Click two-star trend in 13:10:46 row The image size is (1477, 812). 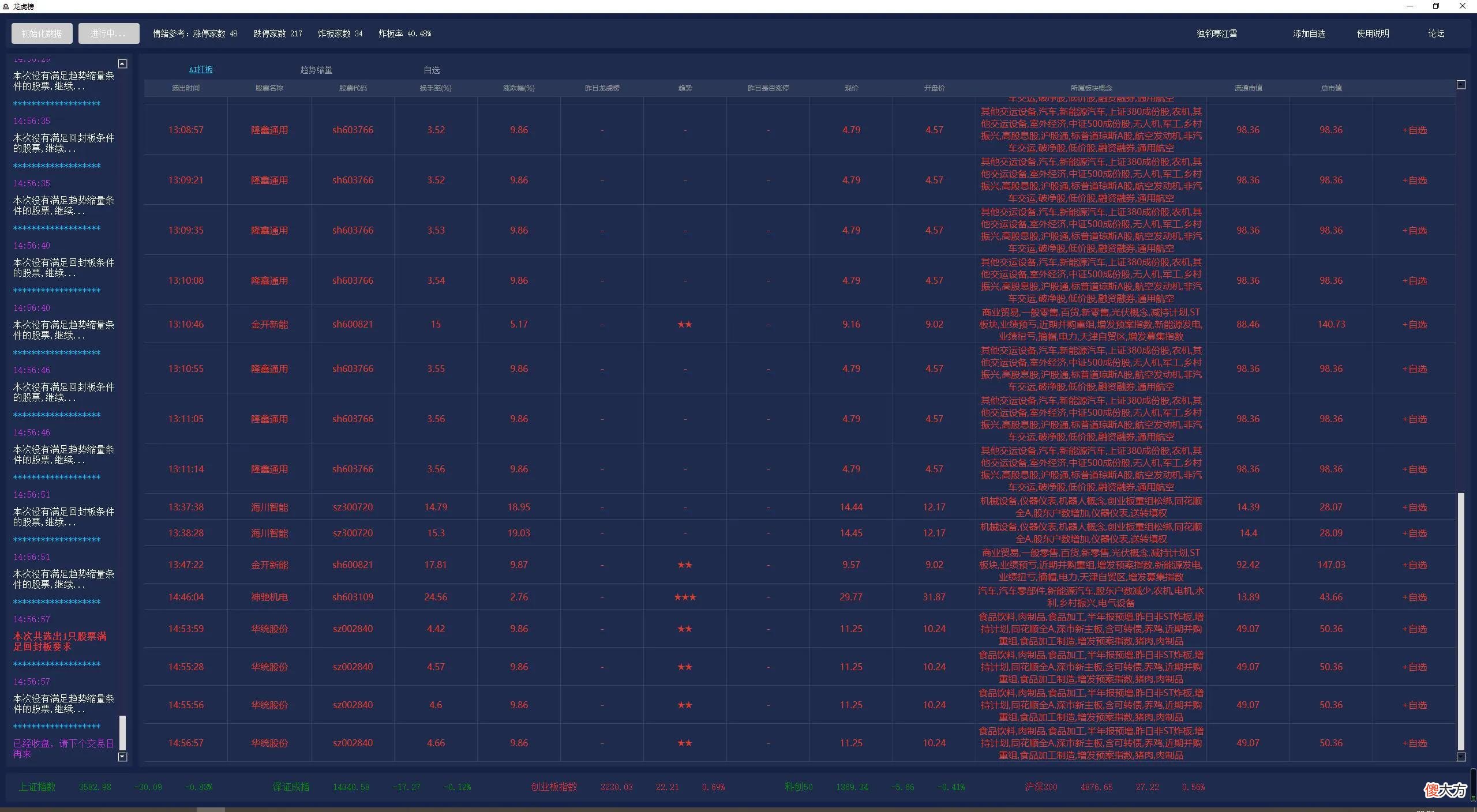[685, 324]
